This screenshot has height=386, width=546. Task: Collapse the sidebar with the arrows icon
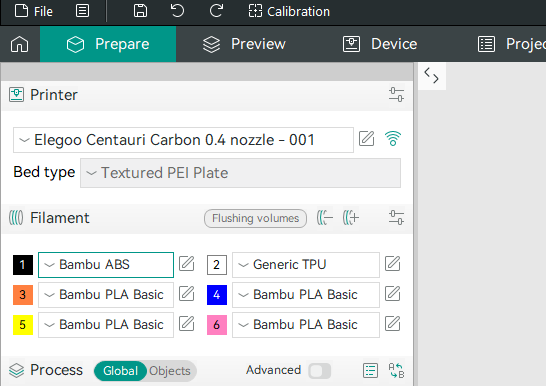point(431,76)
